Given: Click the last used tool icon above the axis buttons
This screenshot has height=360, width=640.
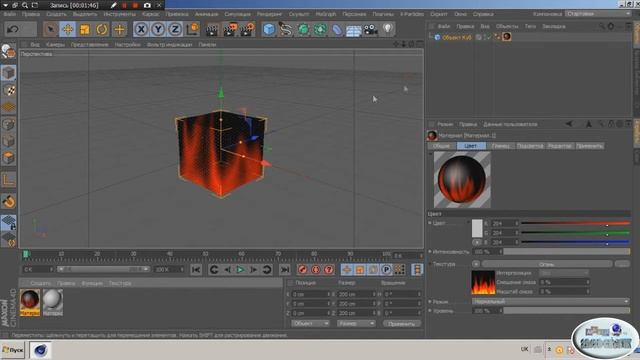Looking at the screenshot, I should click(119, 29).
